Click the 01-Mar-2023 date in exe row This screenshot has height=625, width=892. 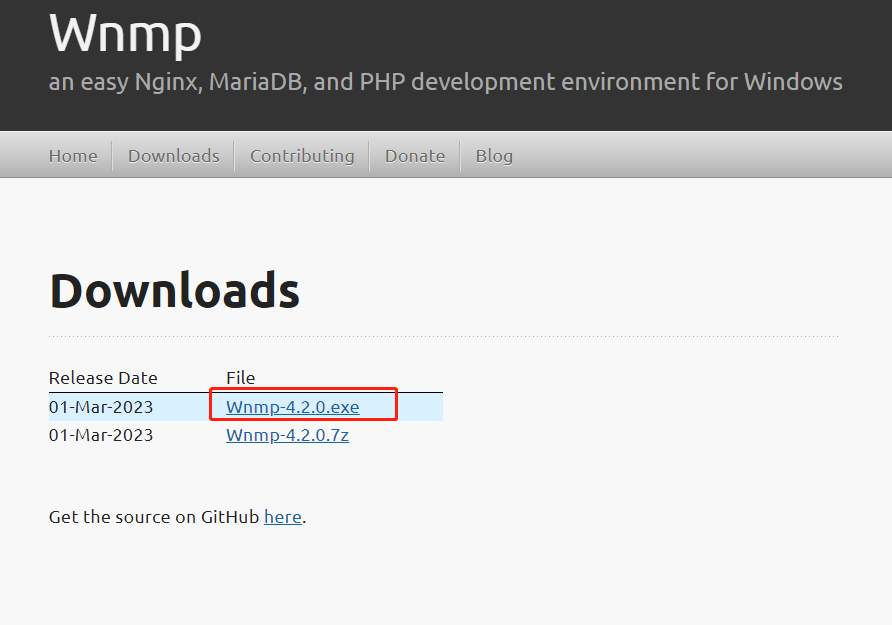pos(101,407)
